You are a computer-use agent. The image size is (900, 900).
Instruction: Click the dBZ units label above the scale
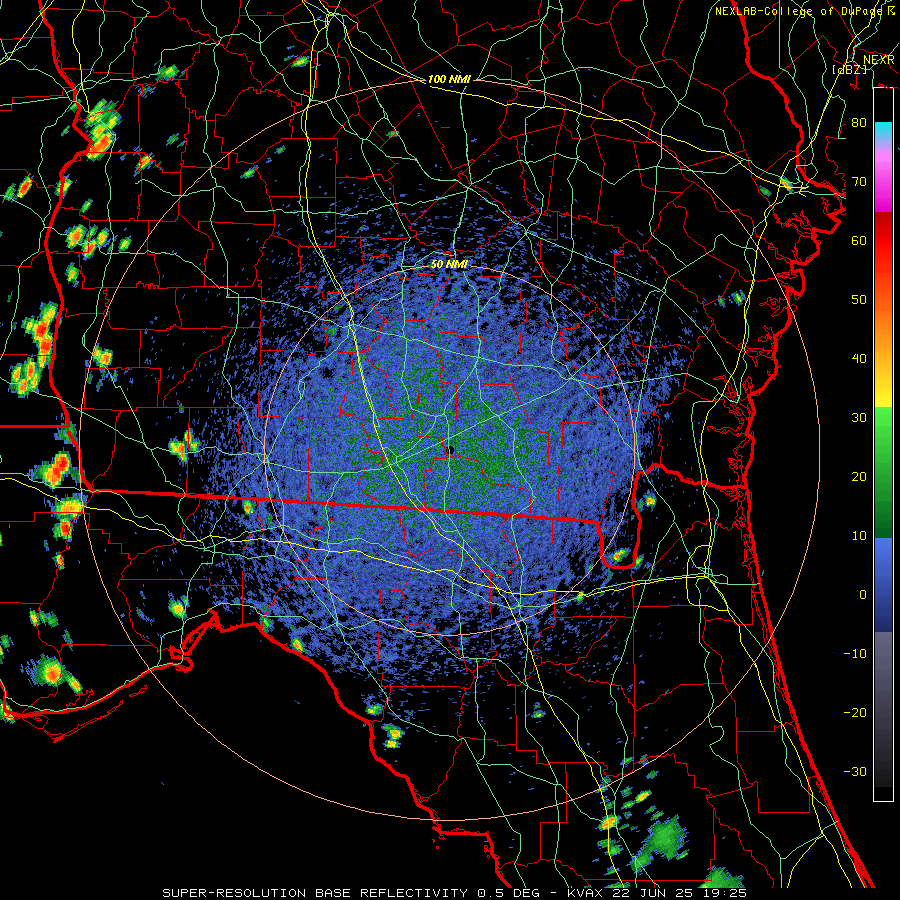(849, 70)
